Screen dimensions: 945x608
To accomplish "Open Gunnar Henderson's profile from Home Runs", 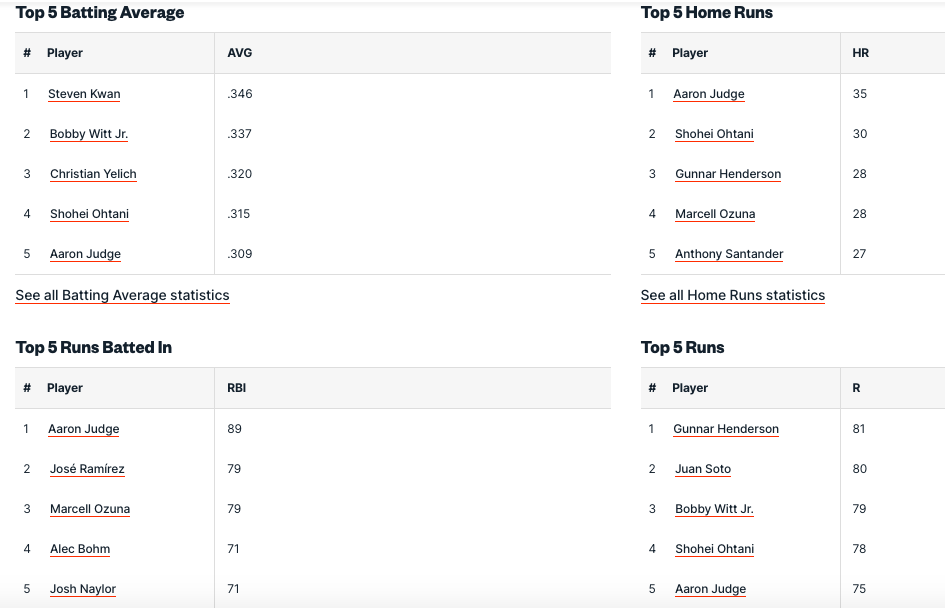I will (x=727, y=174).
